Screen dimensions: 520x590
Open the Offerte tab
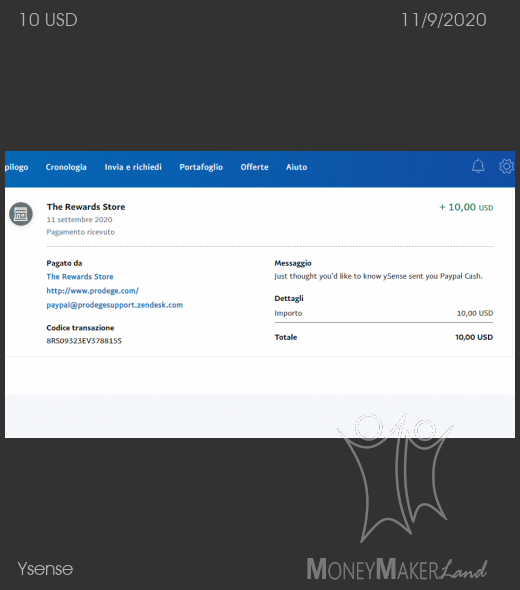click(254, 167)
